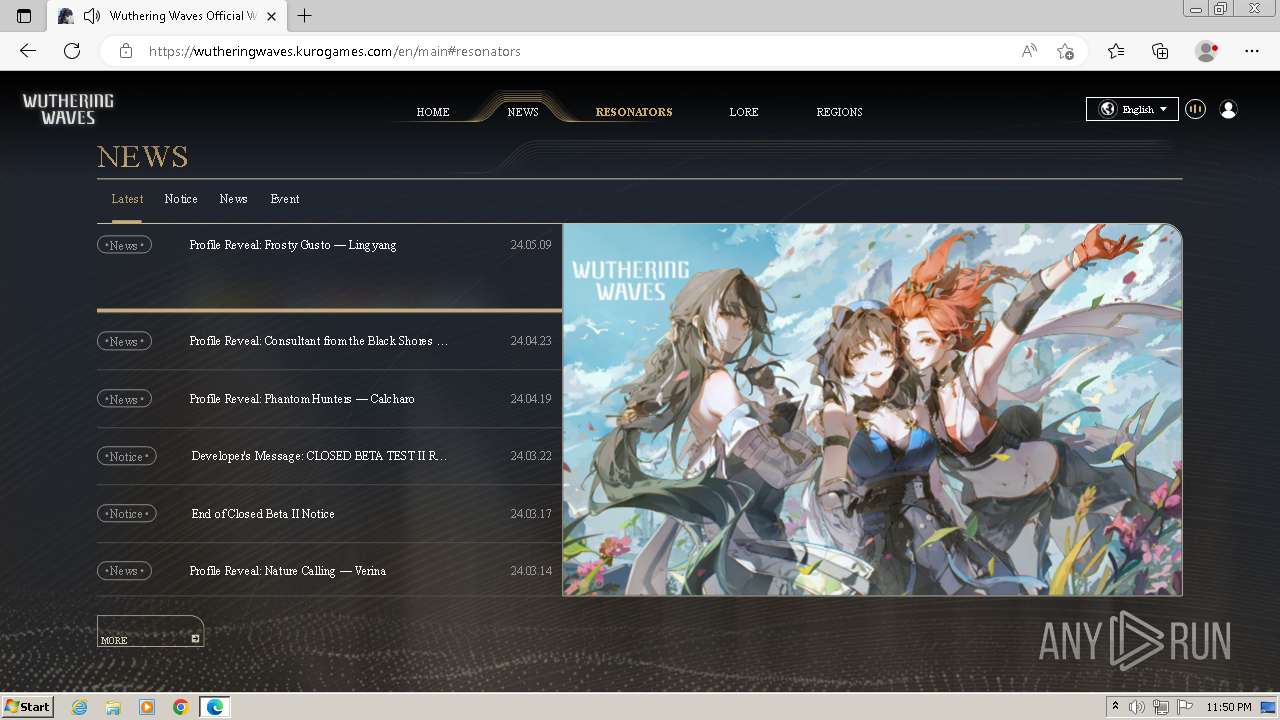Open the user account profile icon
This screenshot has width=1280, height=720.
1228,109
